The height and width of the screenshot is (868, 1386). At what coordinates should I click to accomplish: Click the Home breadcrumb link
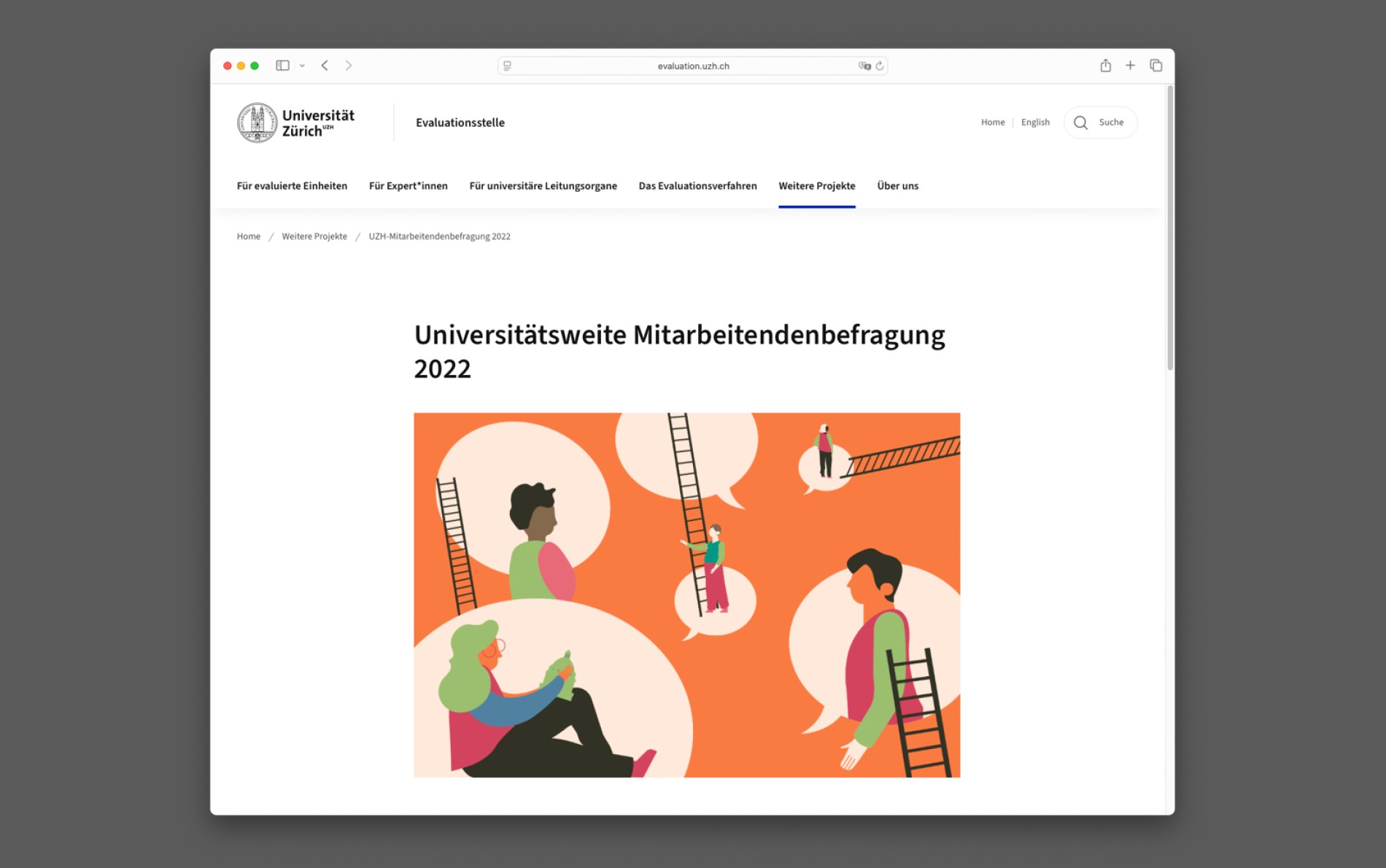pyautogui.click(x=248, y=236)
